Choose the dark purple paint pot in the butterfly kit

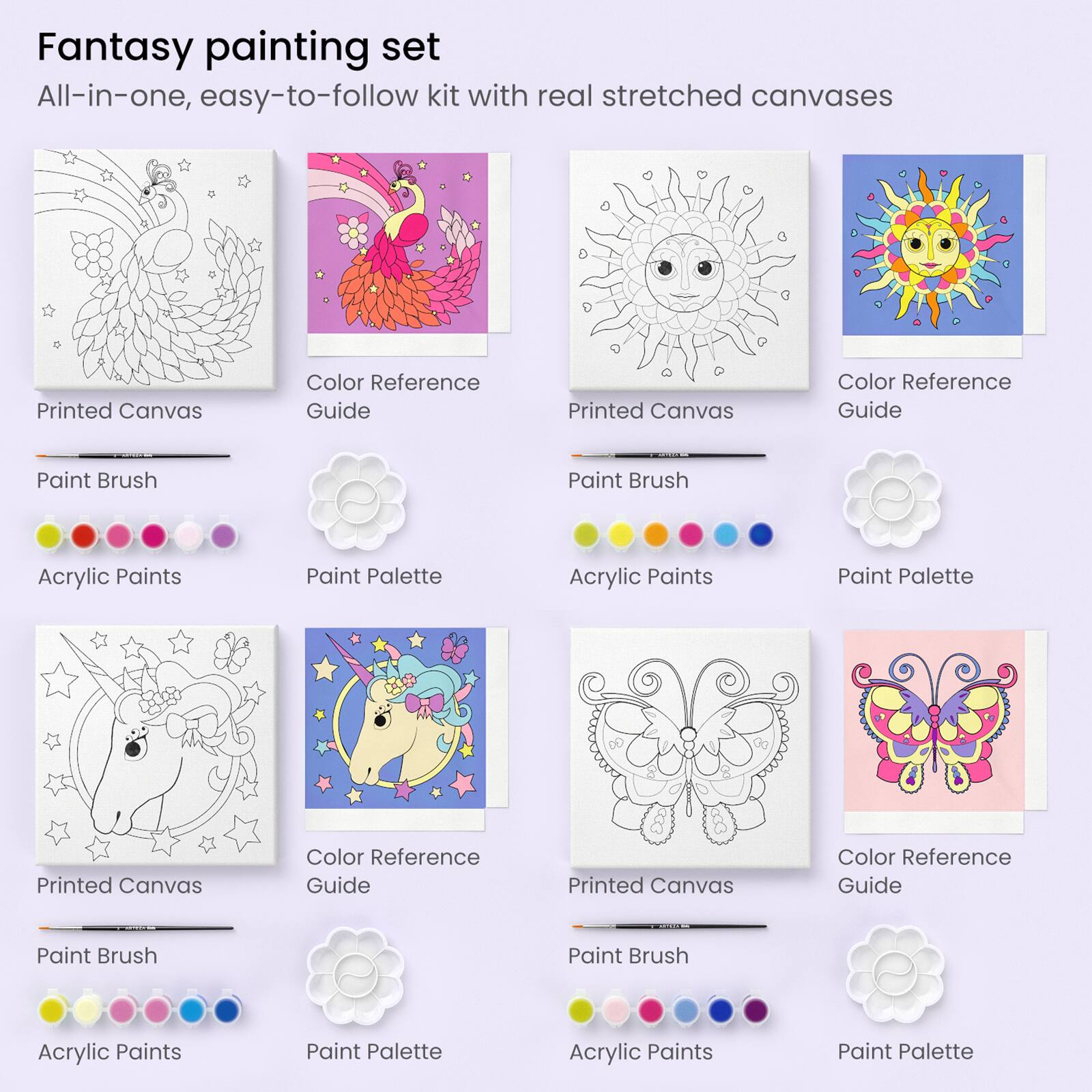[755, 1010]
